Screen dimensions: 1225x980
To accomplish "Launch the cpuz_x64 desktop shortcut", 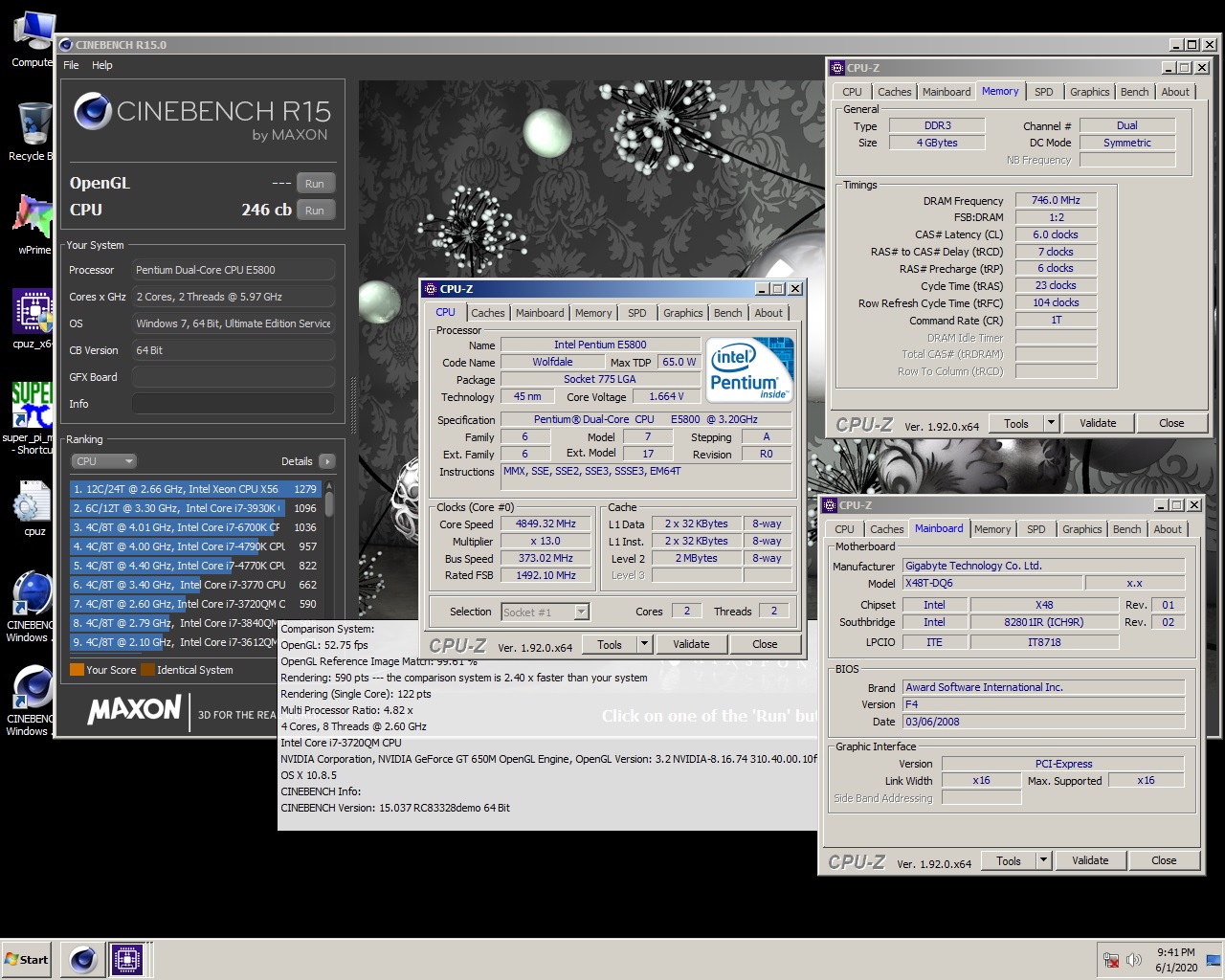I will [x=33, y=310].
